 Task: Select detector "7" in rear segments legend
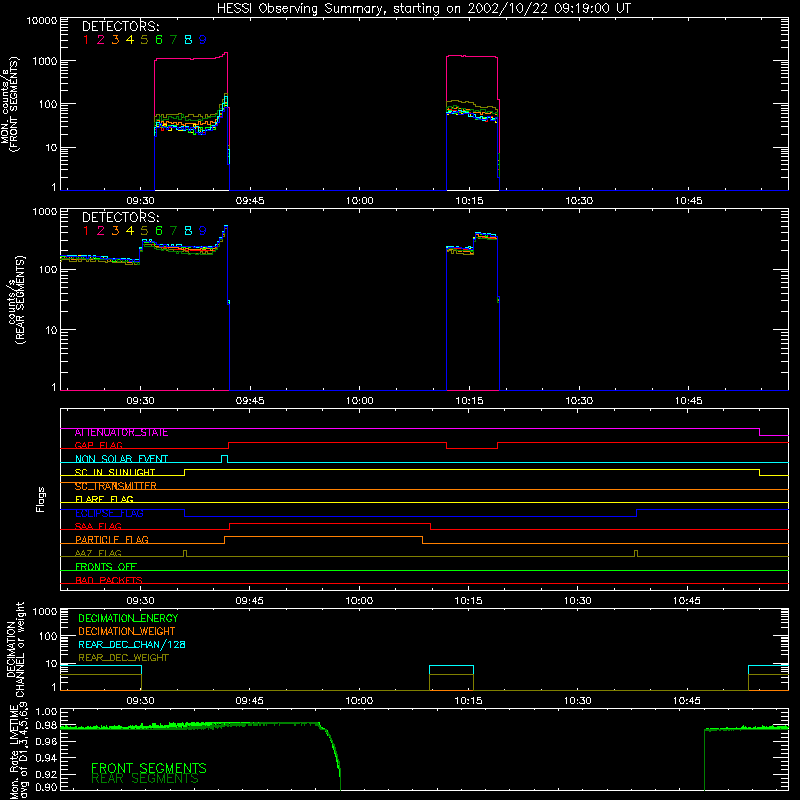coord(173,231)
